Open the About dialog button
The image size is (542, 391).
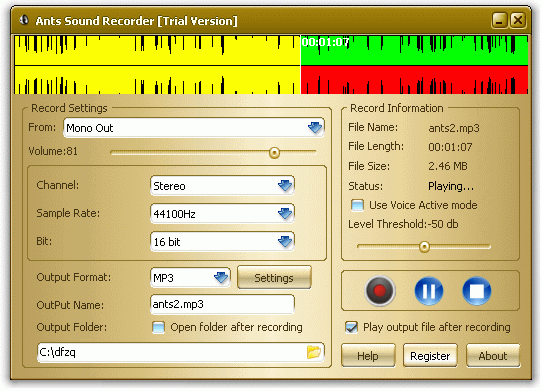tap(493, 356)
